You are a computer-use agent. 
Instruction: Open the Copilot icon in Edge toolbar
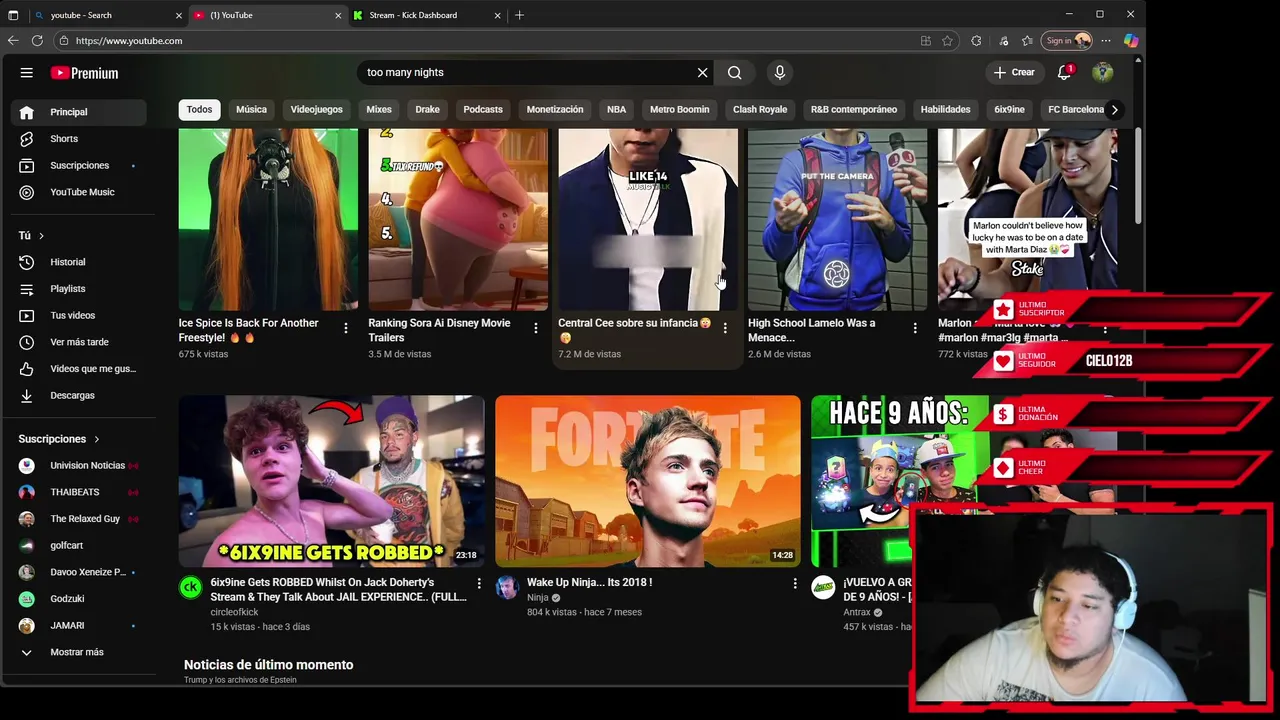[1131, 41]
